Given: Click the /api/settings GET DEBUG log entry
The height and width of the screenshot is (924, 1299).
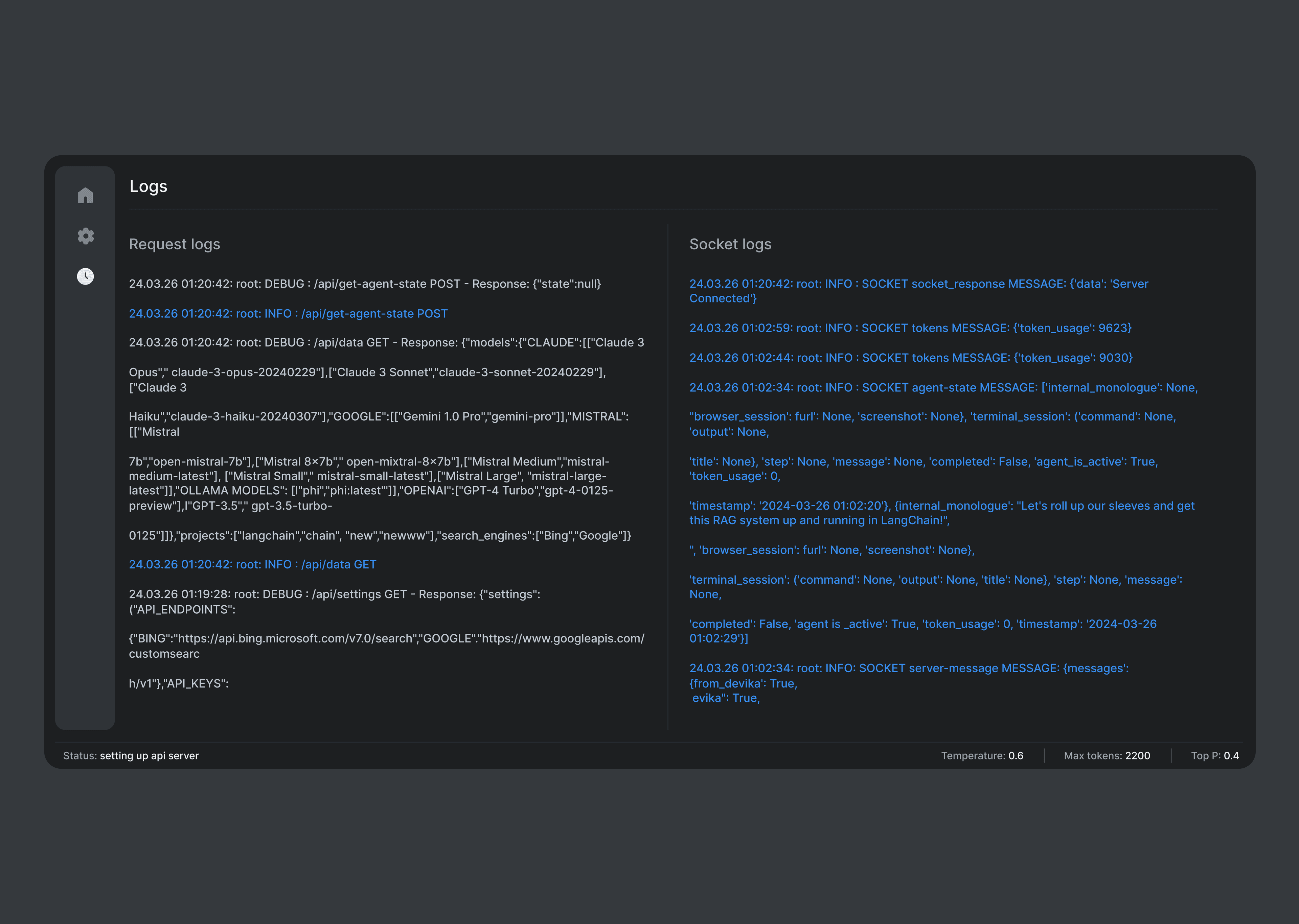Looking at the screenshot, I should [x=334, y=594].
